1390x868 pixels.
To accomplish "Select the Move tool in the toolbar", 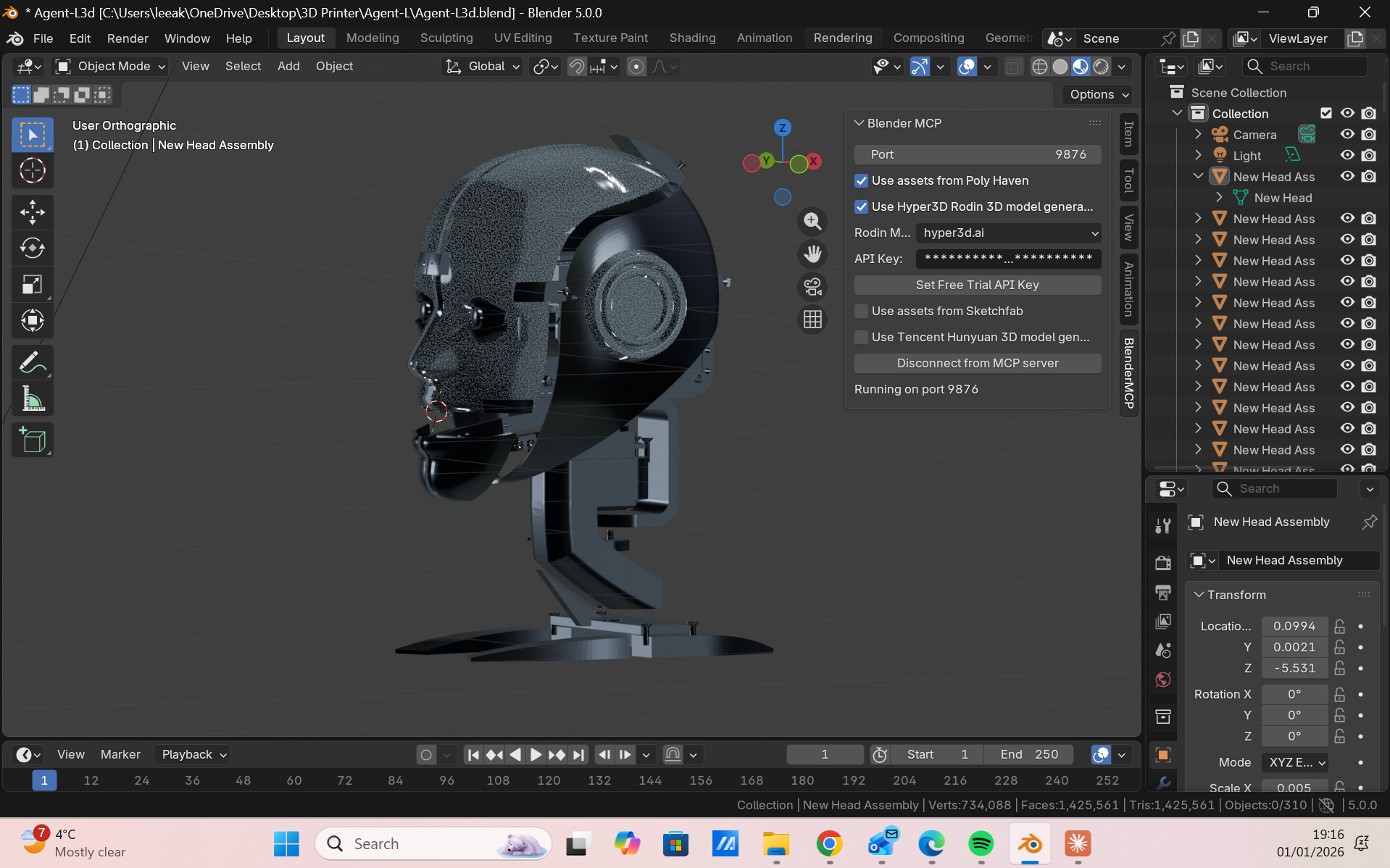I will (32, 212).
